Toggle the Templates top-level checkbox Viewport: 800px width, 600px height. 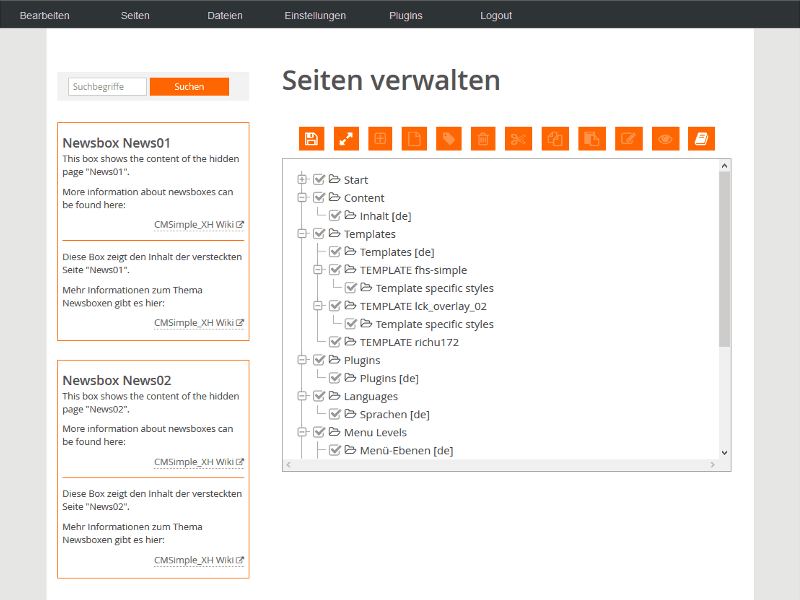tap(319, 233)
